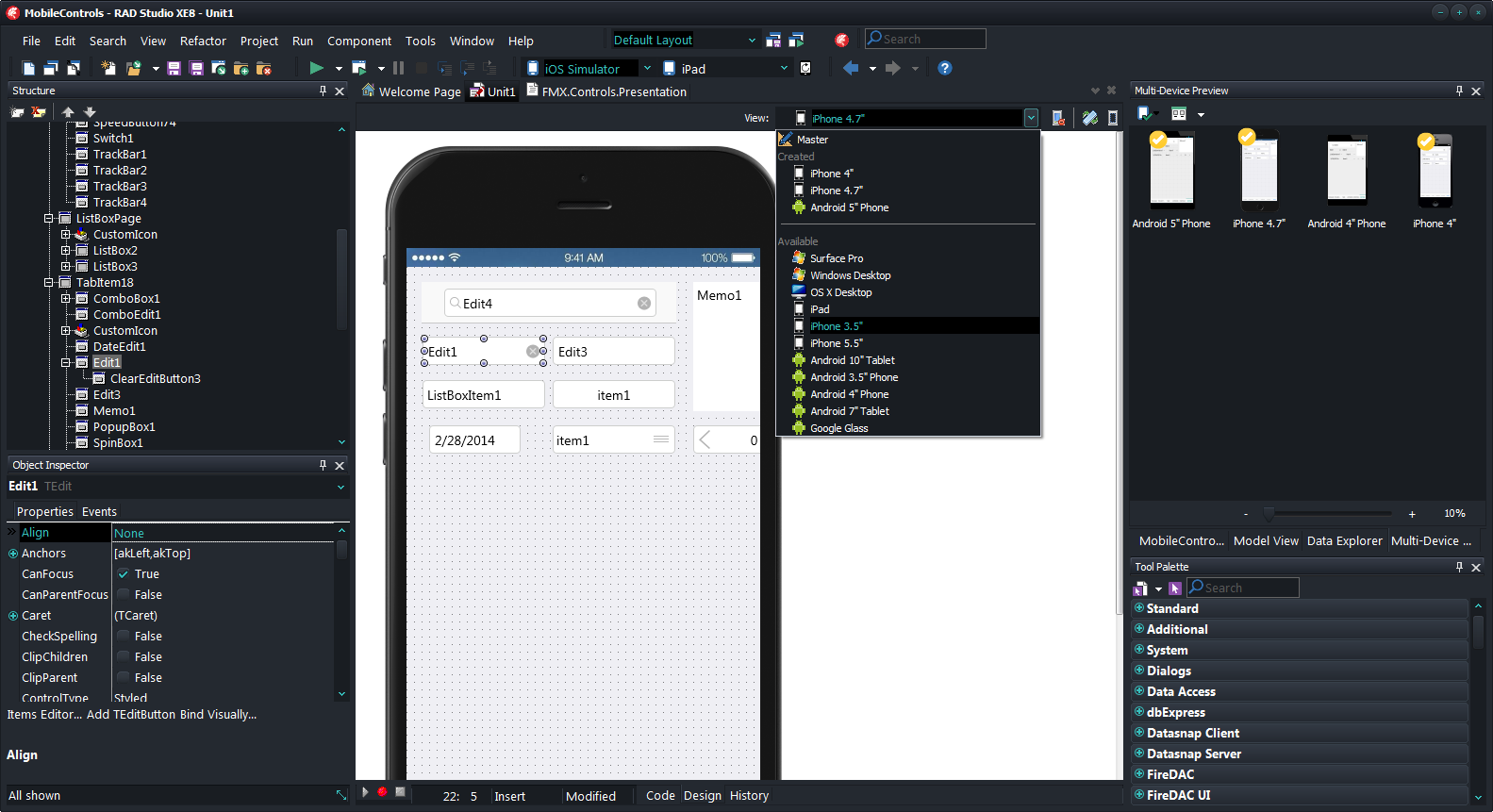Toggle the ClipChildren False checkbox
The image size is (1493, 812).
pos(123,657)
